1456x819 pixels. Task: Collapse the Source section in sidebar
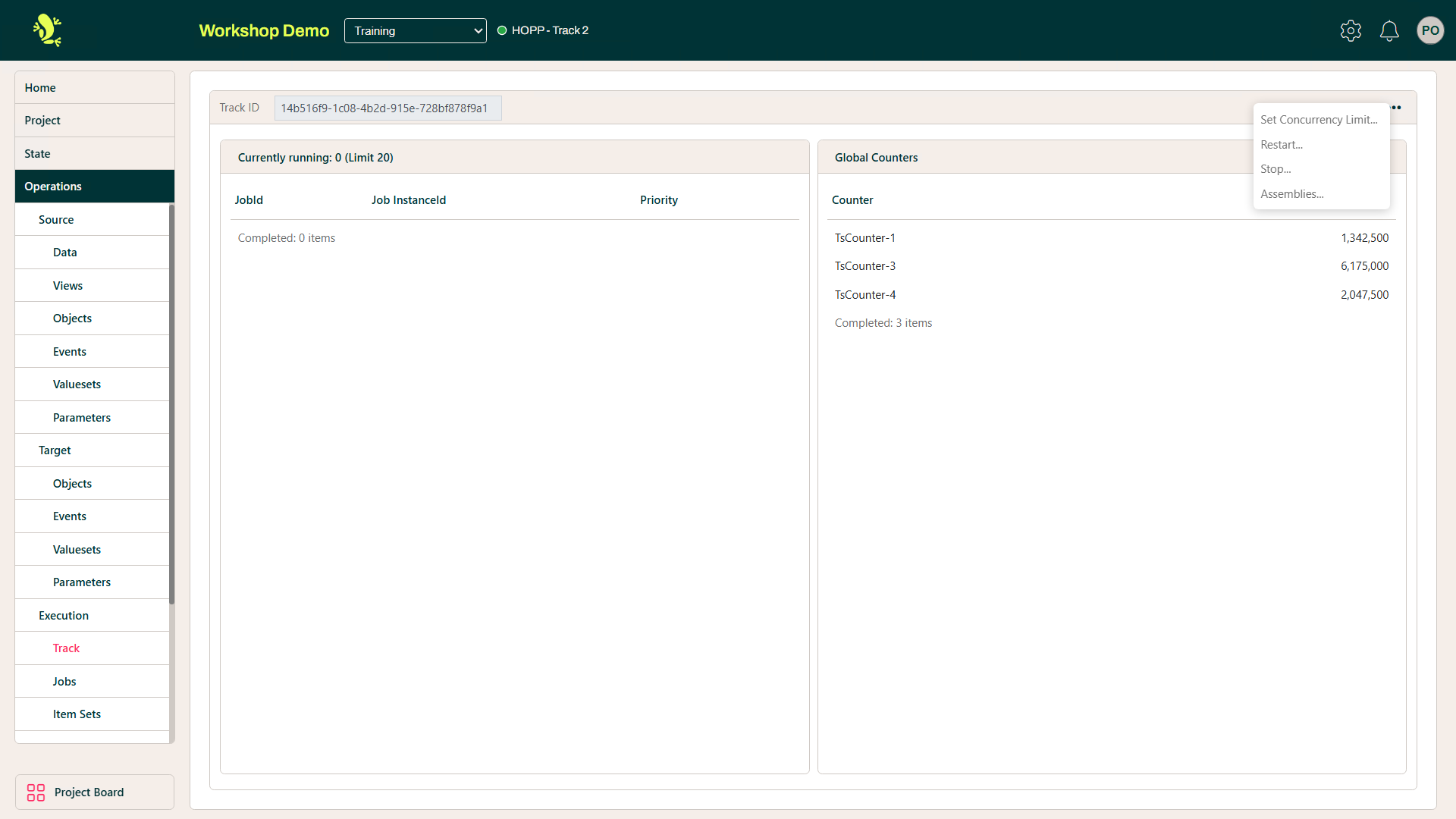(x=56, y=220)
